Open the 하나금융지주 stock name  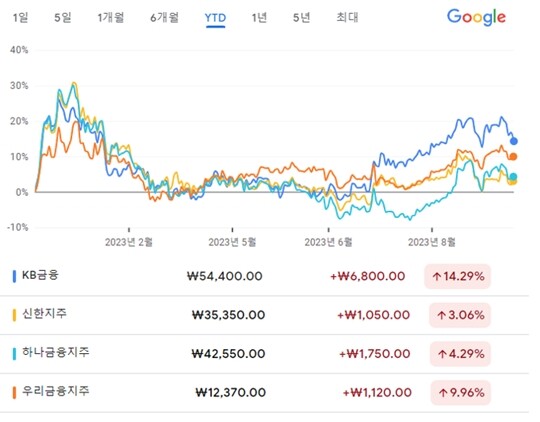56,352
